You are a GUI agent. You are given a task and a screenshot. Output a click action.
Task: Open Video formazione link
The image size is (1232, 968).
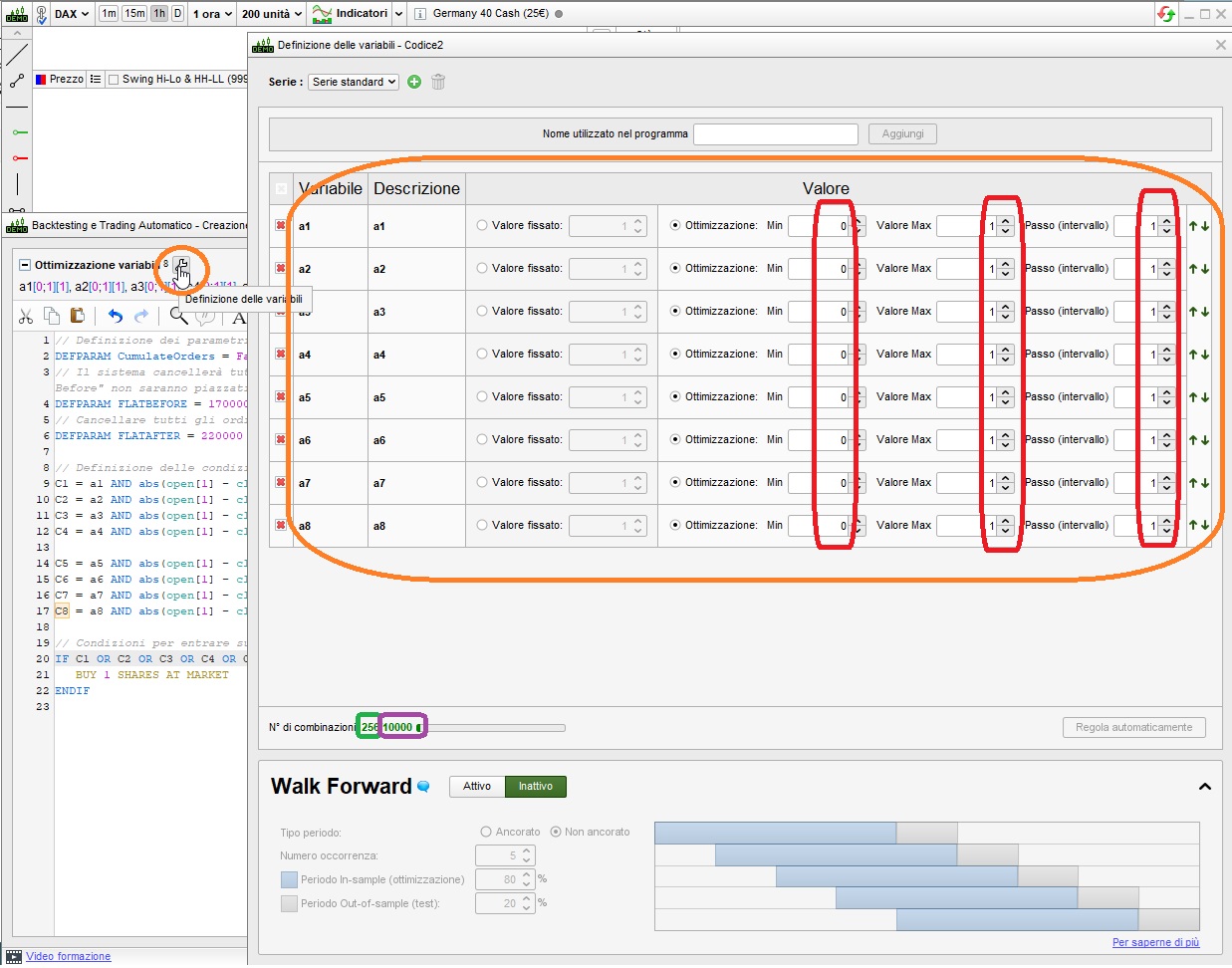pyautogui.click(x=69, y=956)
